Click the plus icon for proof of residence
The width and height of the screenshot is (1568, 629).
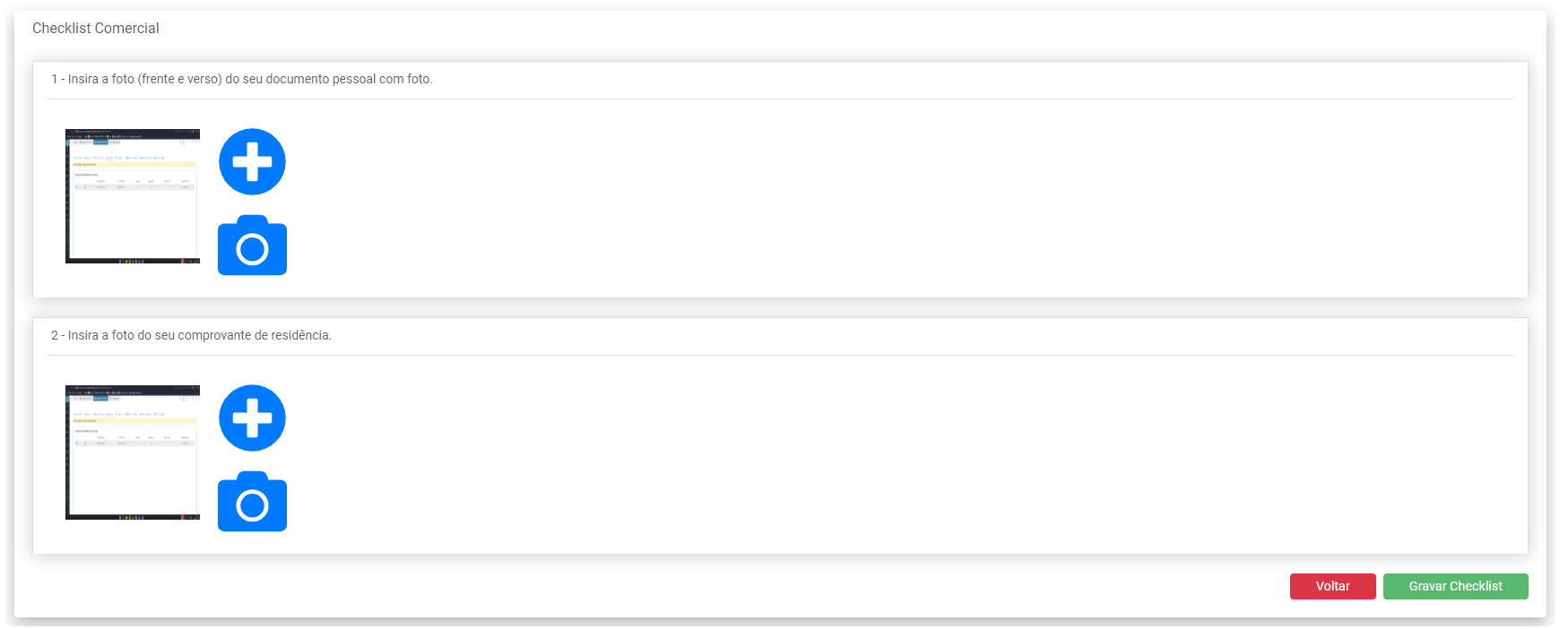(x=252, y=418)
